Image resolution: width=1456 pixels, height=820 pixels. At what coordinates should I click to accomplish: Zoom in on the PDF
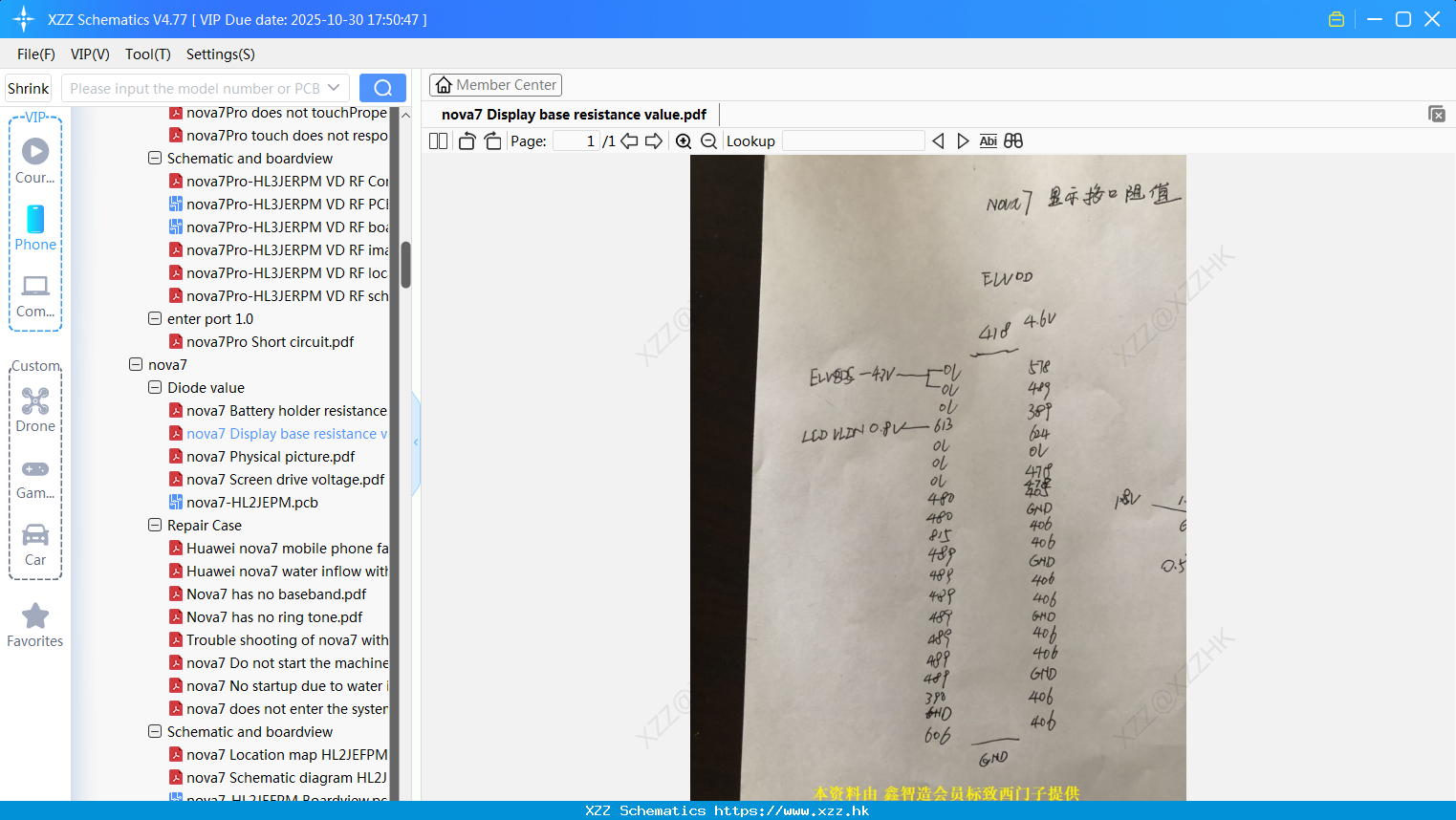[x=684, y=141]
